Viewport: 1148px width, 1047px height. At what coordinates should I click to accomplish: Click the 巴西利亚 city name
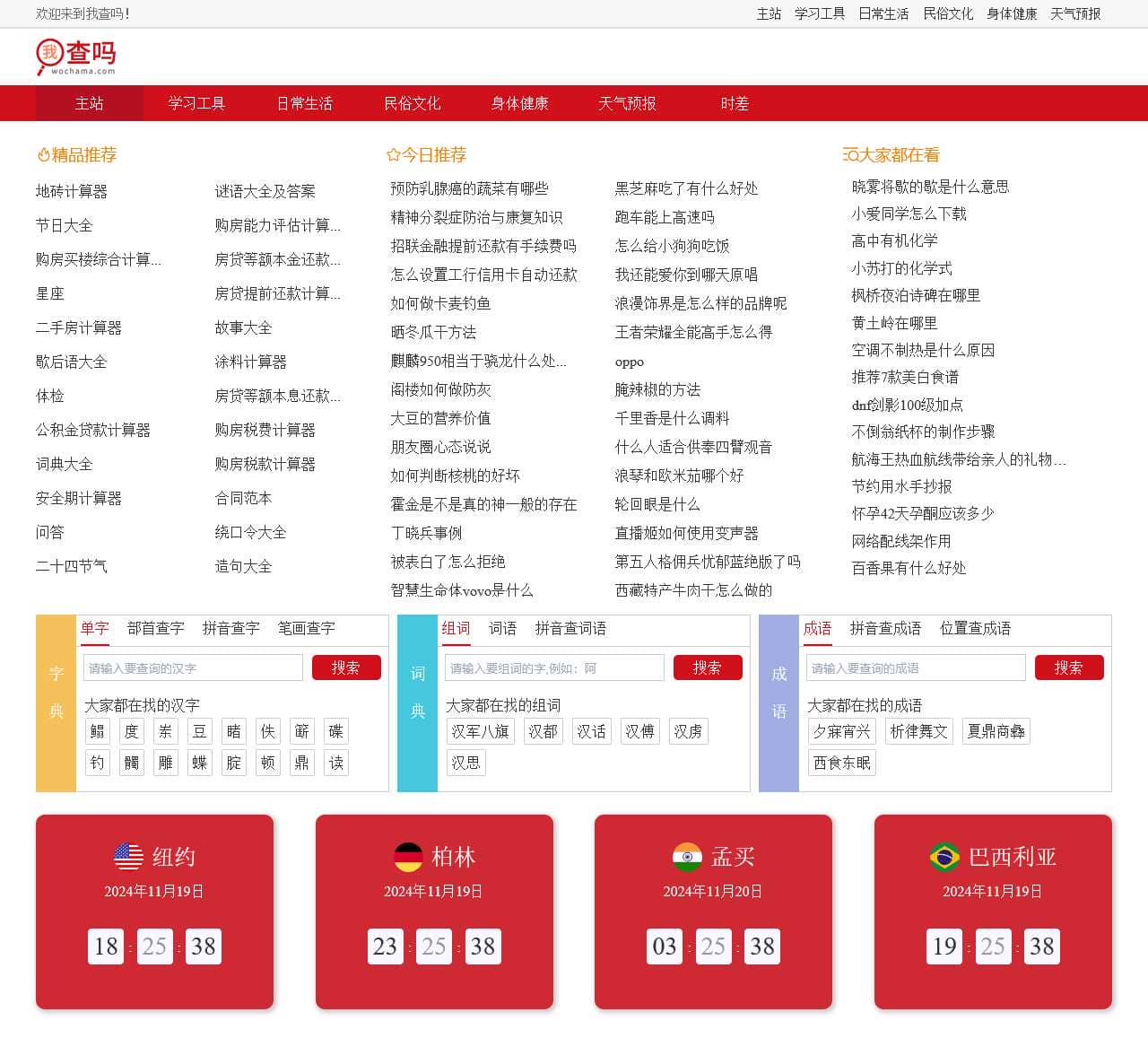coord(1013,857)
